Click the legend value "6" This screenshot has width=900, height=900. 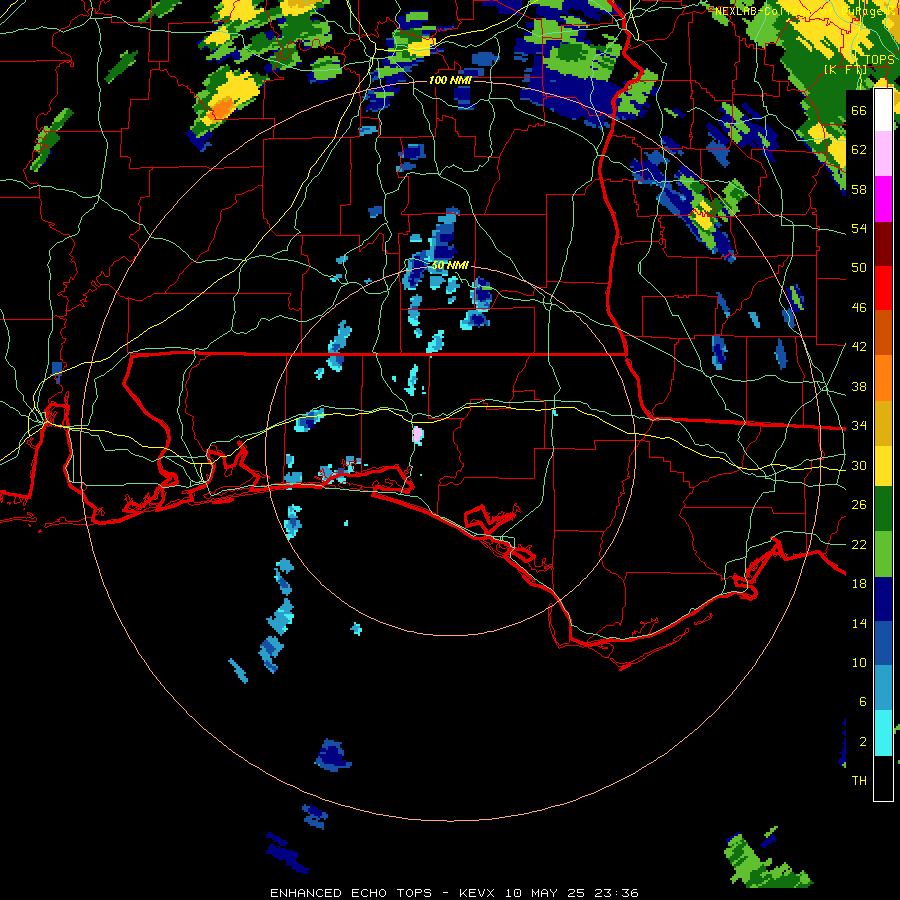(x=862, y=702)
